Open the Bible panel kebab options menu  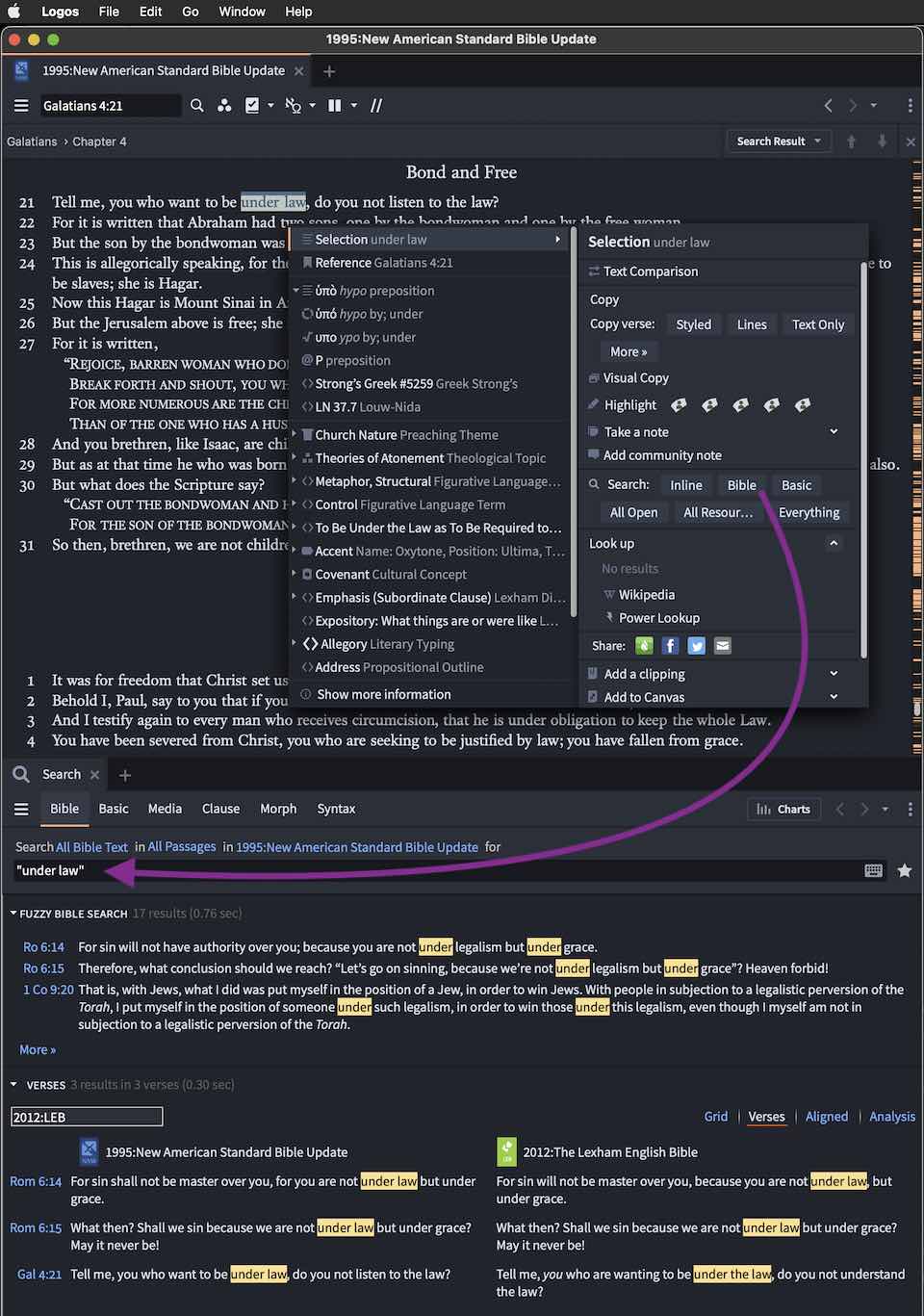(x=910, y=106)
